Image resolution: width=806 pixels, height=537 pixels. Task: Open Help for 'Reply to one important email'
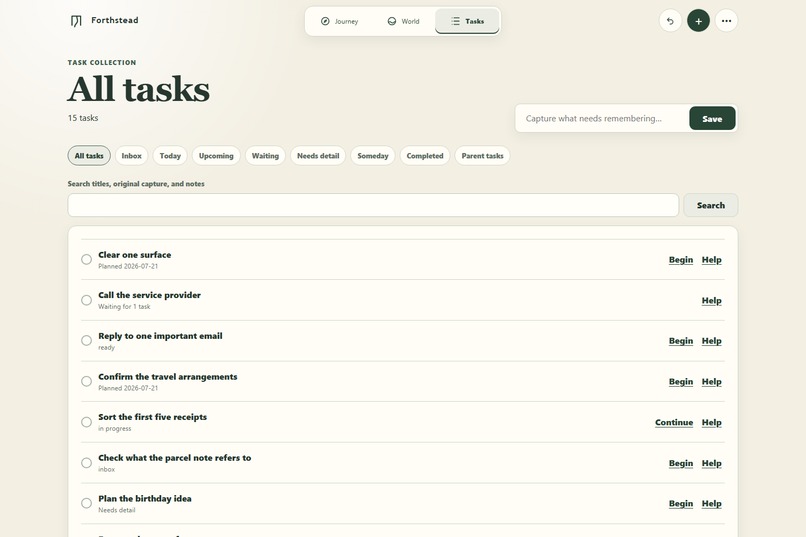[x=711, y=341]
